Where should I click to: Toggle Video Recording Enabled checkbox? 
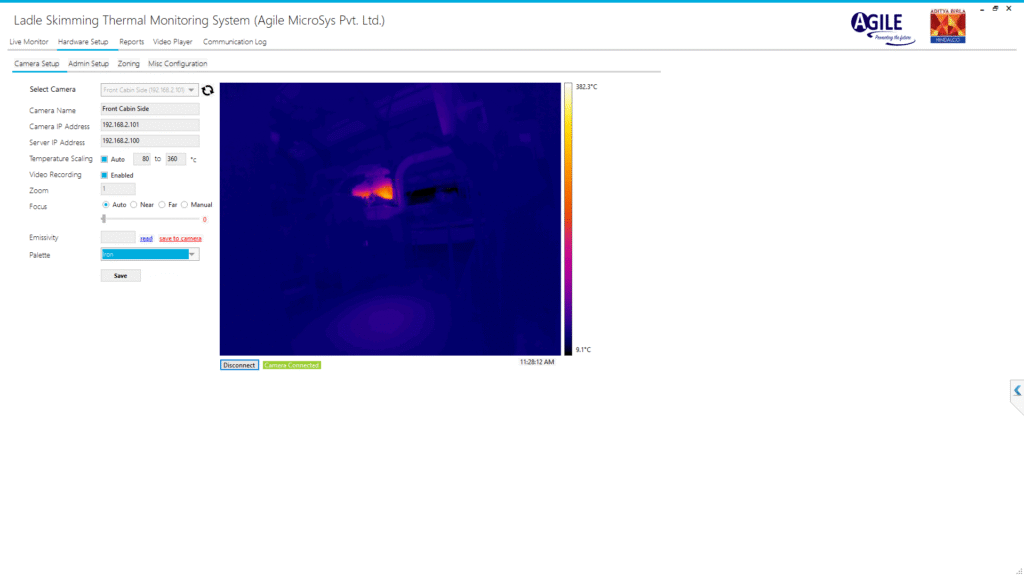104,175
